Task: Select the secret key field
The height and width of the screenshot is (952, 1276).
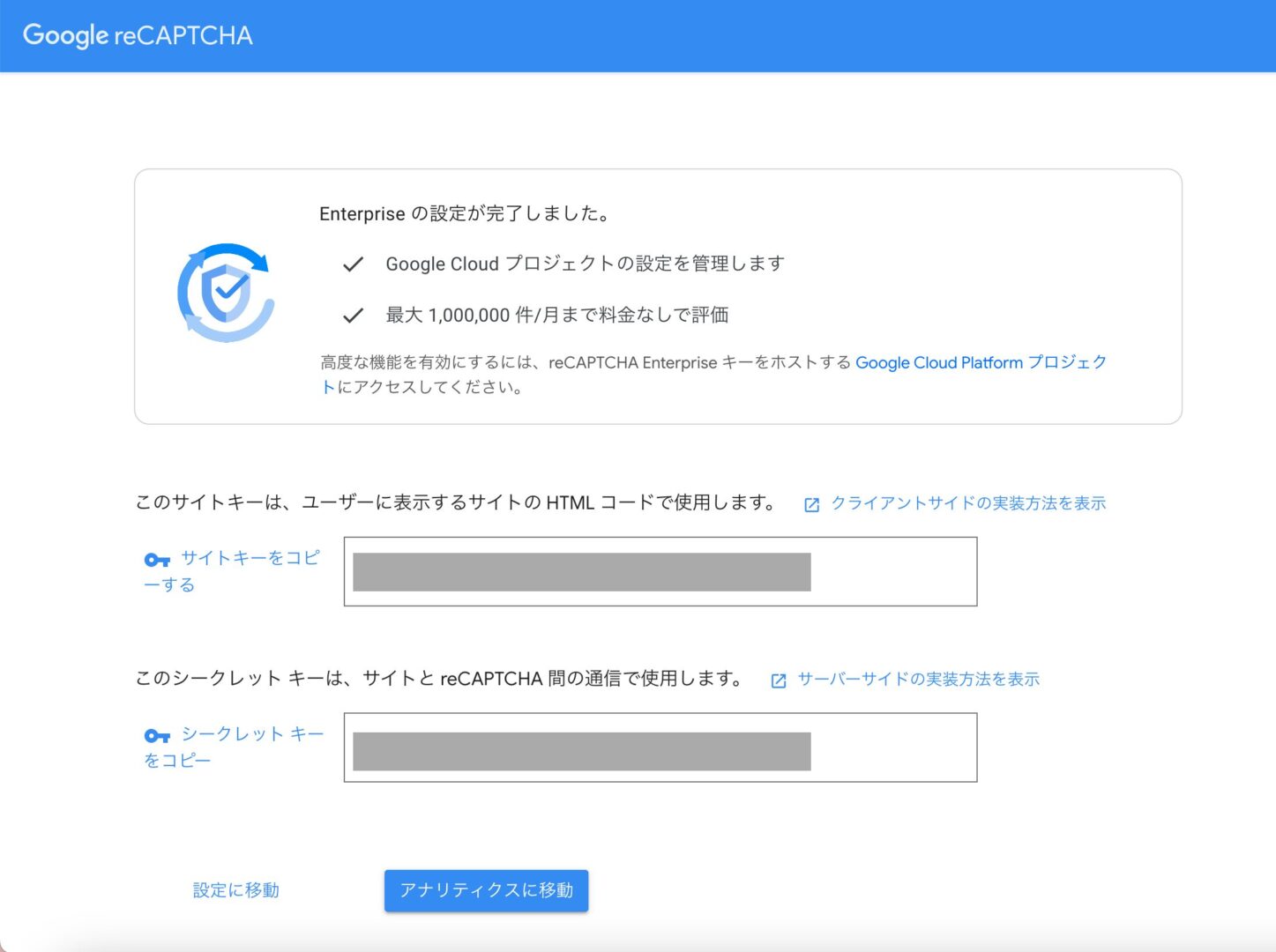Action: pos(660,747)
